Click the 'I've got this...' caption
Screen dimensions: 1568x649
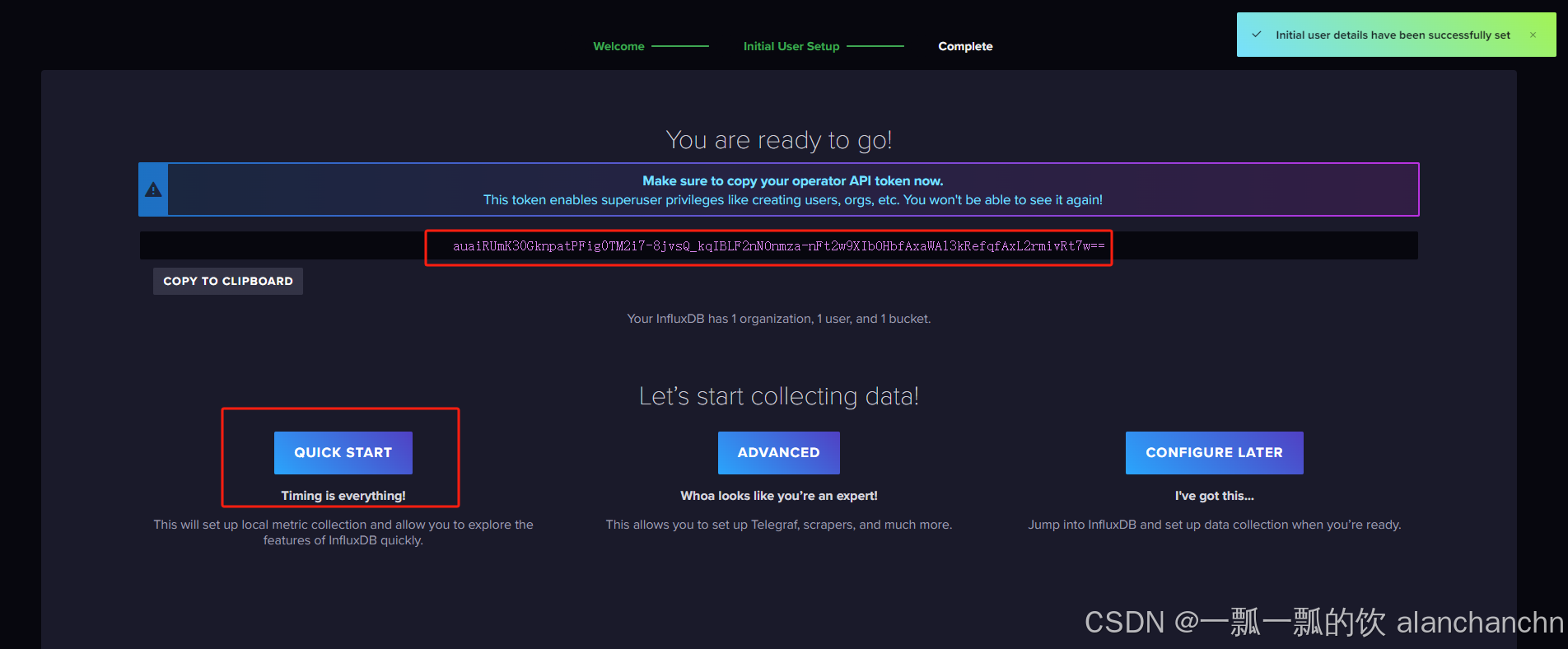(1214, 496)
